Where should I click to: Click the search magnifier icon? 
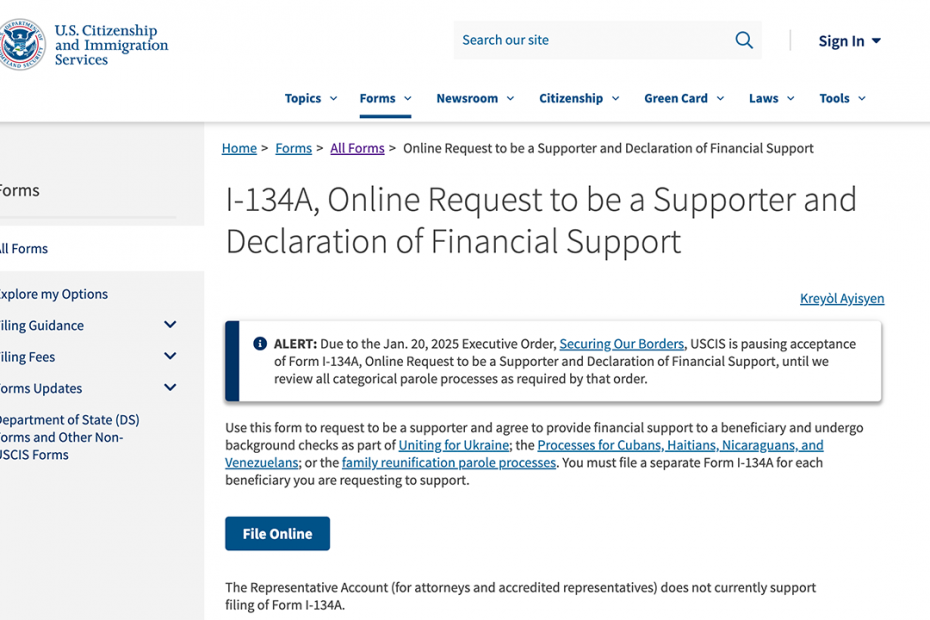coord(744,40)
